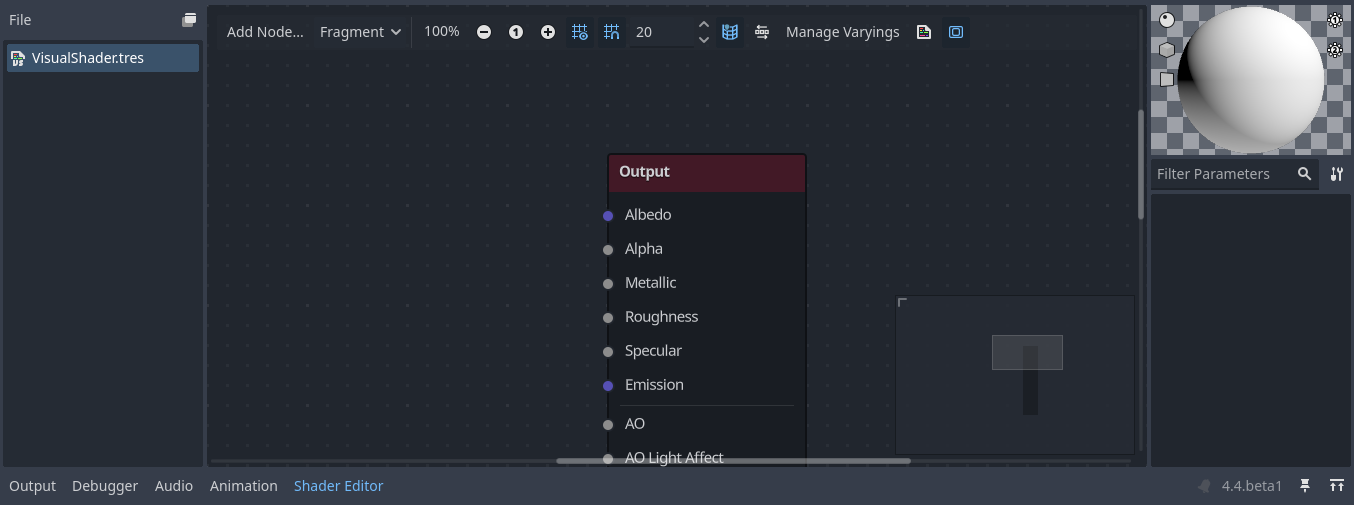Increase grid snap distance stepper
The width and height of the screenshot is (1354, 505).
704,25
